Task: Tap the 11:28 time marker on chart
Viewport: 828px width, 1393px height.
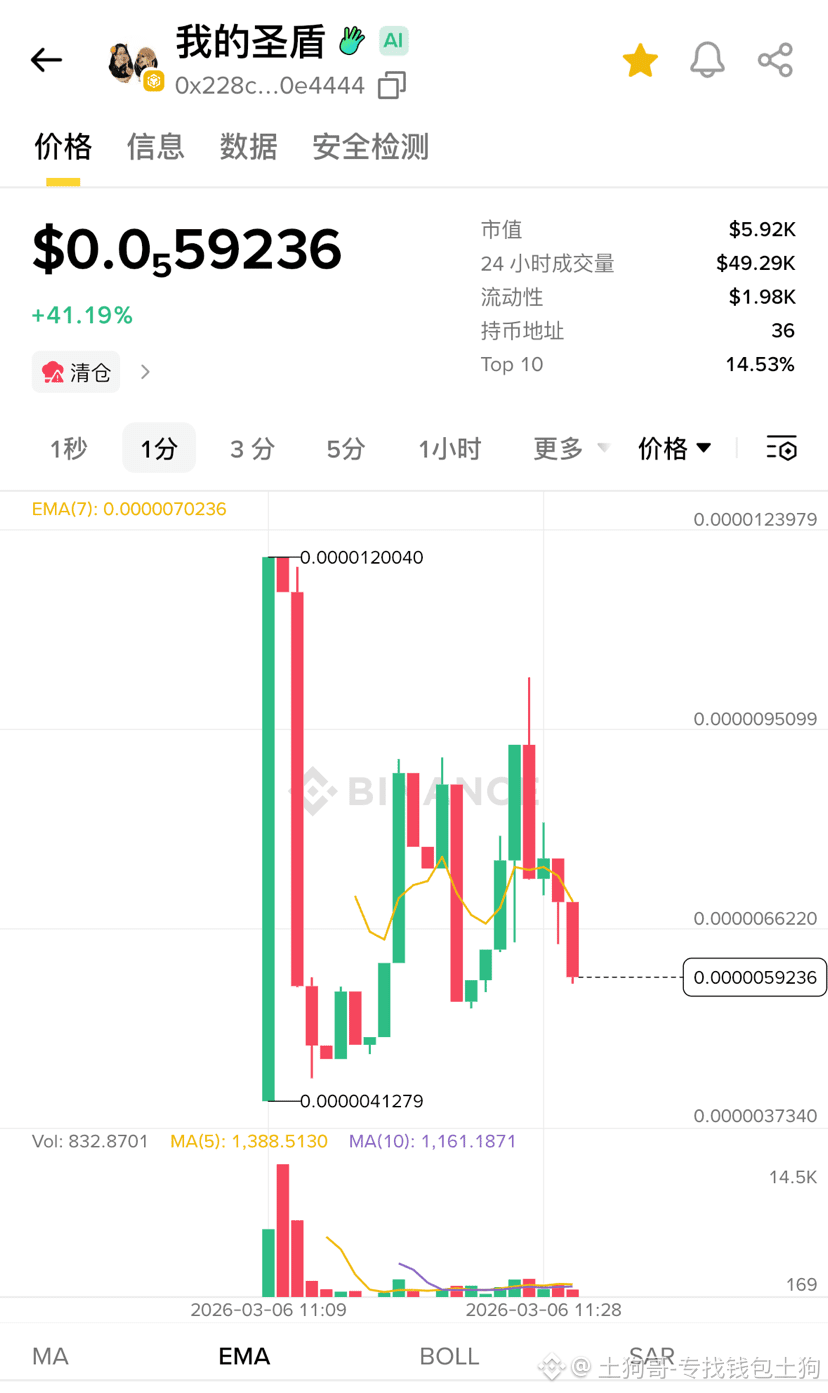Action: pyautogui.click(x=544, y=1310)
